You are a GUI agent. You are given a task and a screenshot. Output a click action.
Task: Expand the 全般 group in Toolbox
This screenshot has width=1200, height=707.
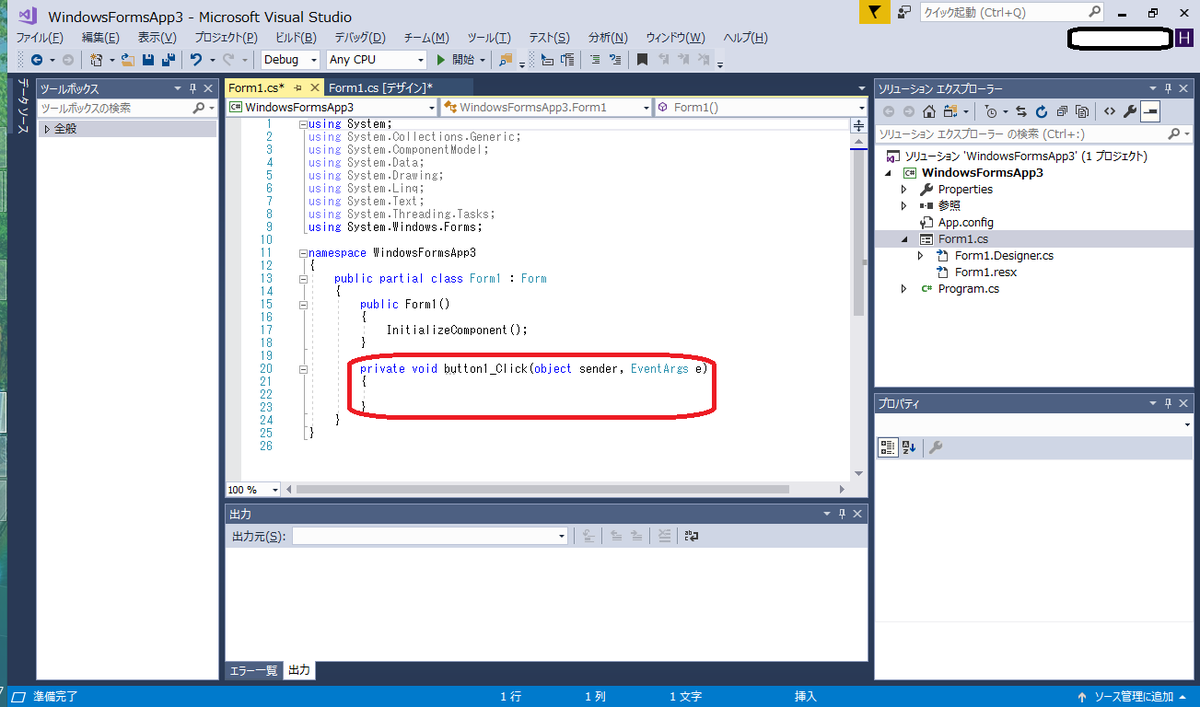[x=46, y=129]
